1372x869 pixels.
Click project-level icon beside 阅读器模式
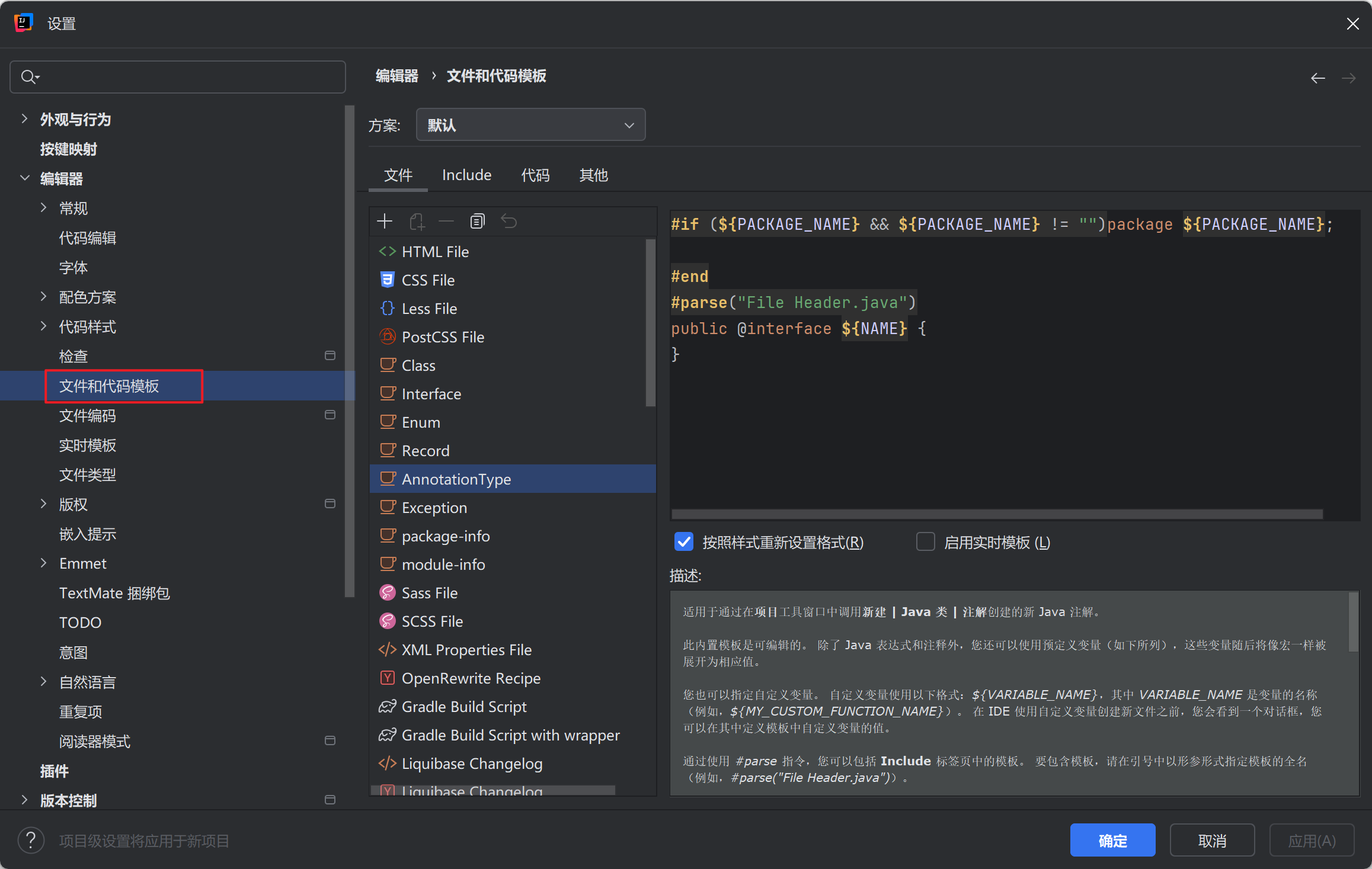(330, 740)
